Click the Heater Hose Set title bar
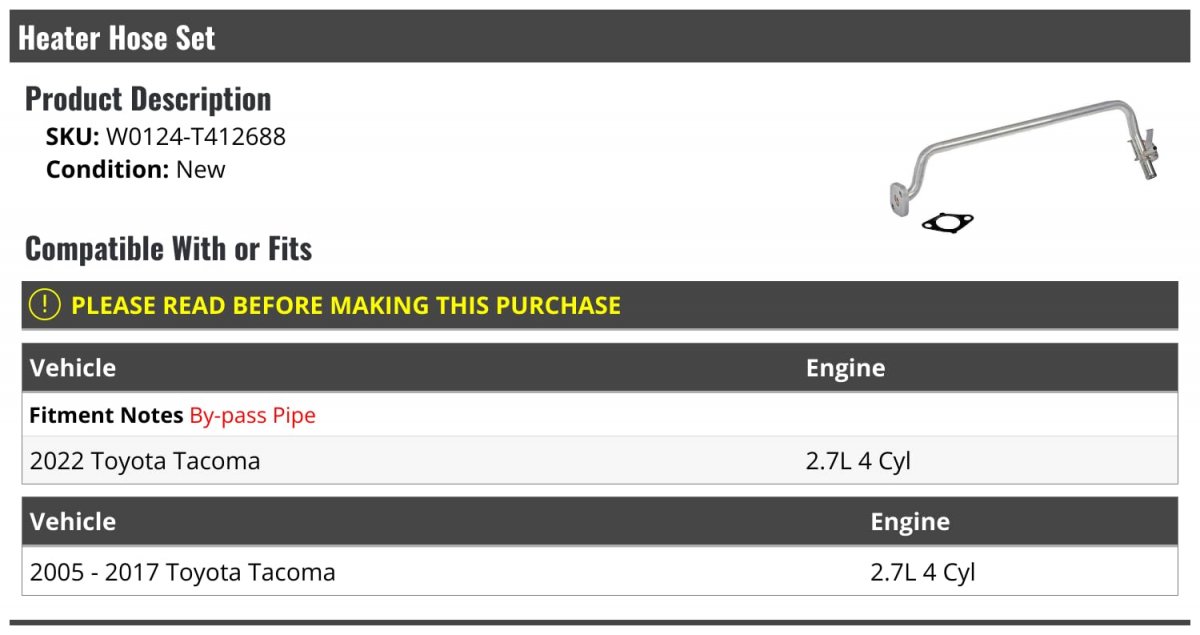Screen dimensions: 1200x635 pyautogui.click(x=117, y=38)
